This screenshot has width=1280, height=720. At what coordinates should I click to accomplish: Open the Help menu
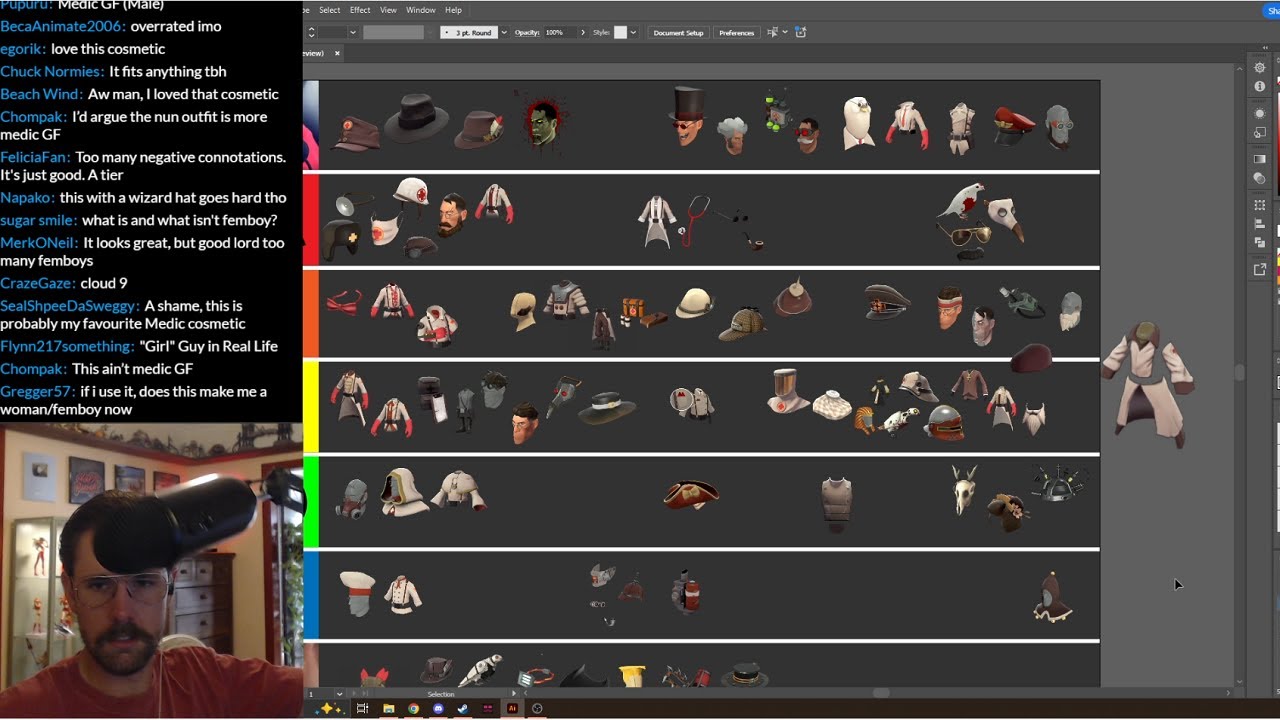(453, 10)
